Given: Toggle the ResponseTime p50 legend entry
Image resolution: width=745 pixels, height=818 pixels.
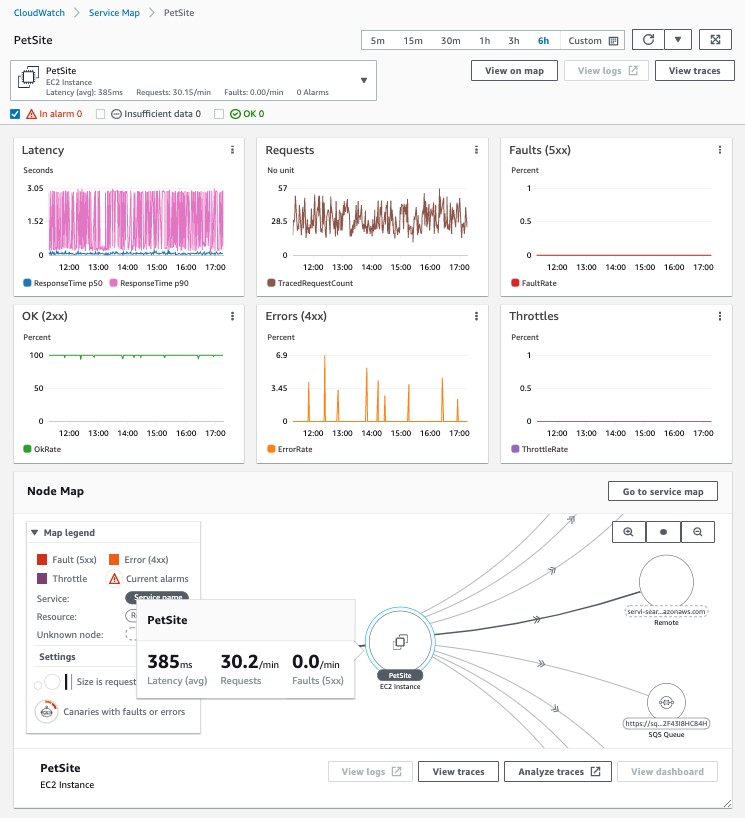Looking at the screenshot, I should pos(63,283).
